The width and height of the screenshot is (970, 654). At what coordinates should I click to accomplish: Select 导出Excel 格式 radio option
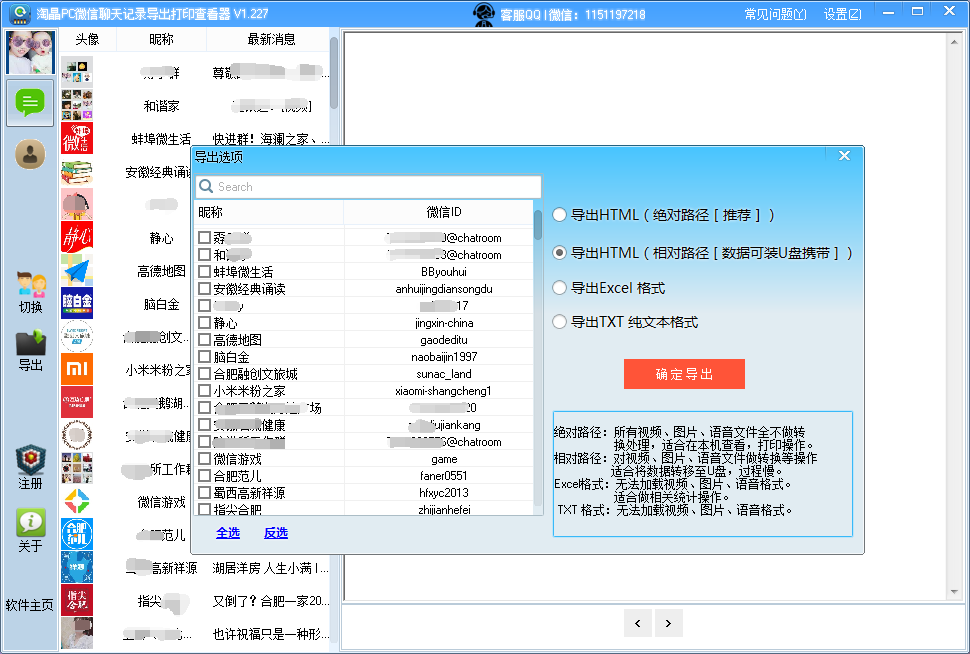[x=560, y=288]
